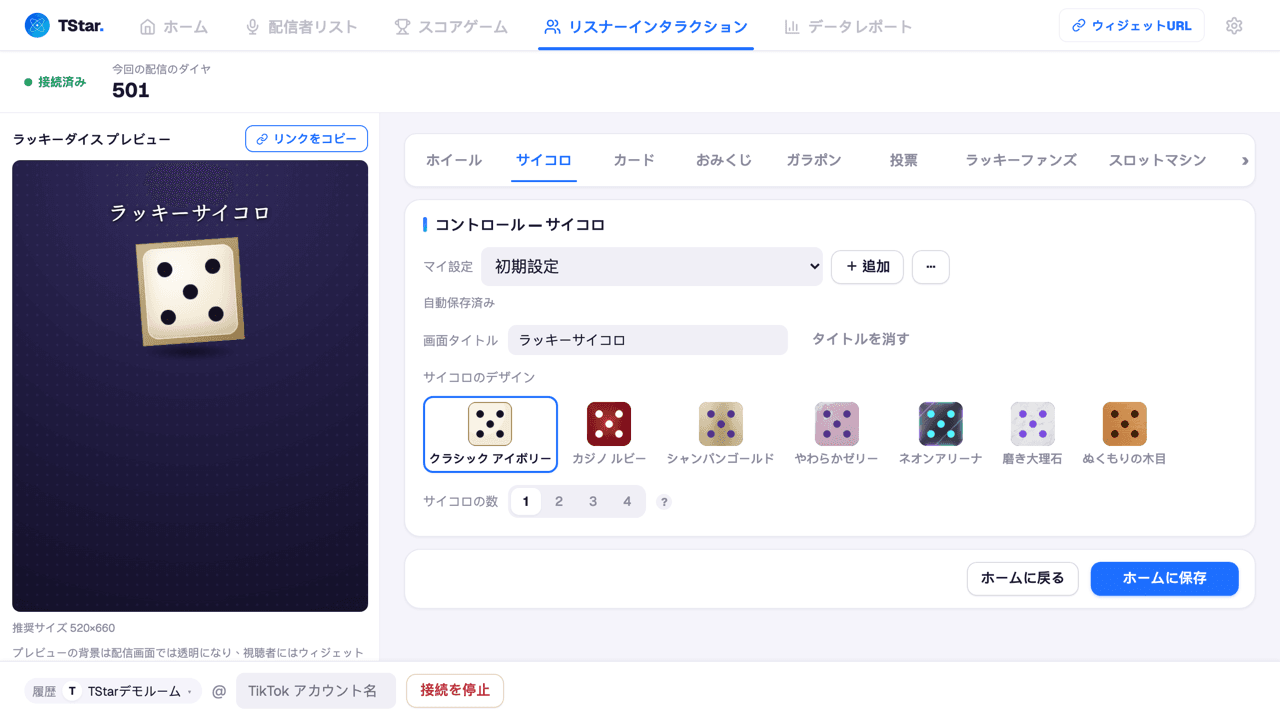Screen dimensions: 1280x720
Task: Click the dice in the preview panel
Action: (190, 292)
